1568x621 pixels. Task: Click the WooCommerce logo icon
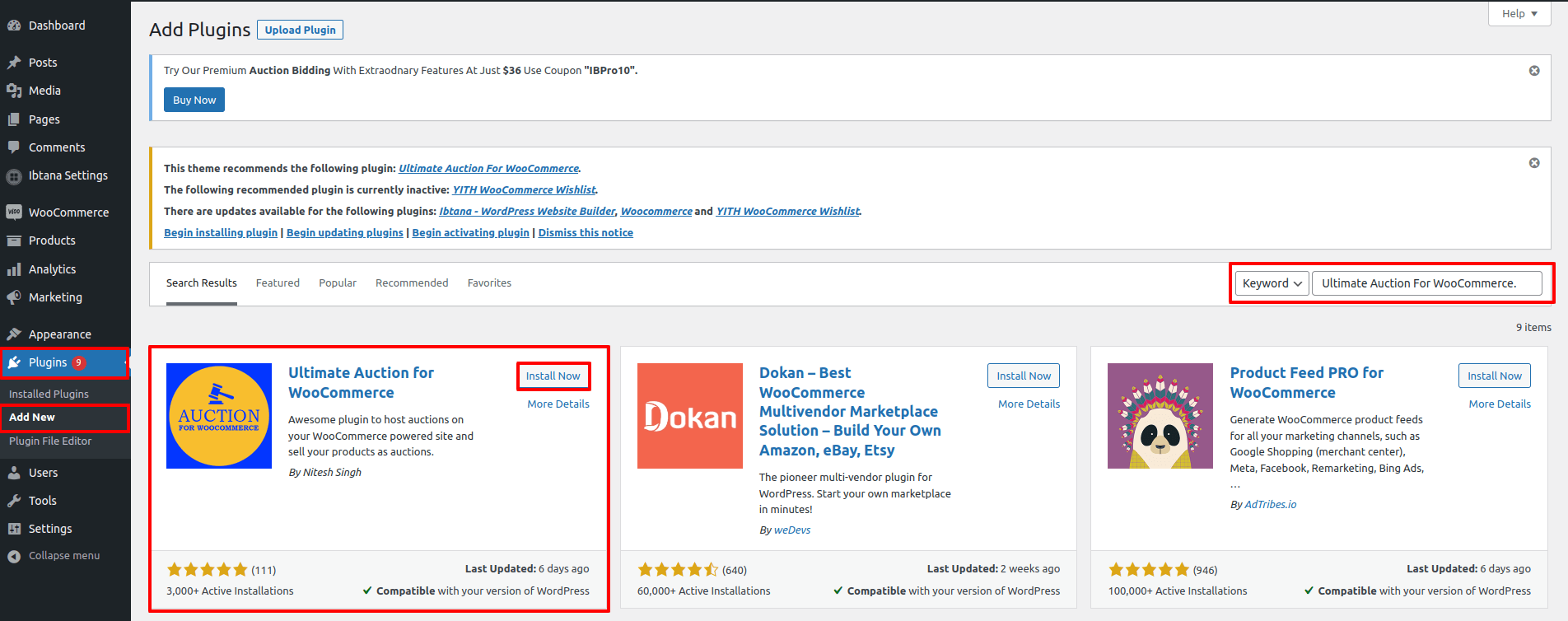tap(14, 212)
